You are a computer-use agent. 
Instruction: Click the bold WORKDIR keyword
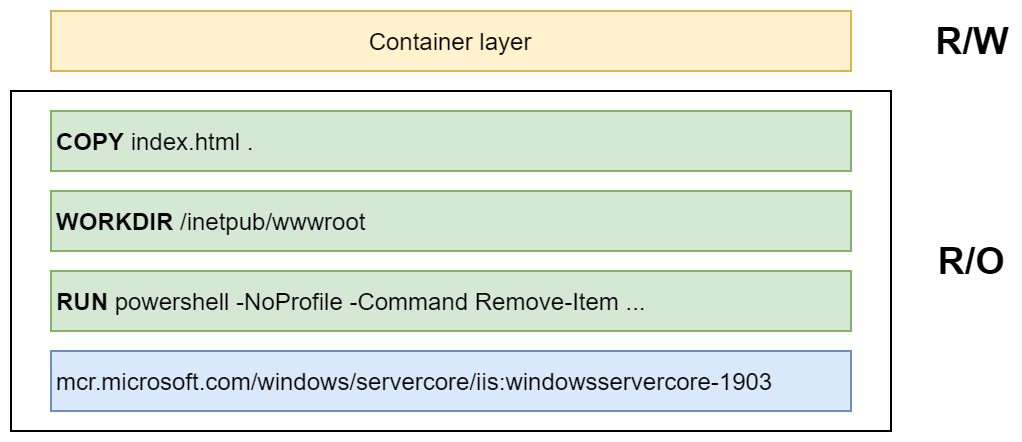[115, 222]
